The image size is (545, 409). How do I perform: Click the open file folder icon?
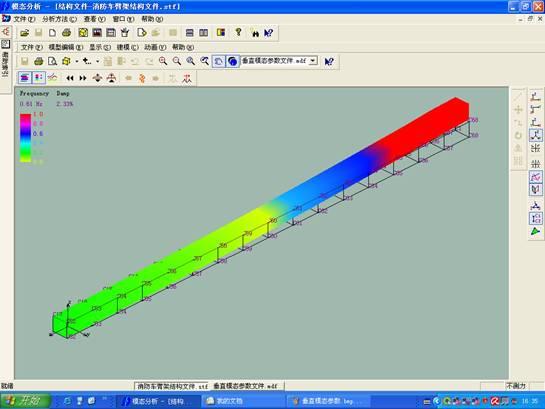tap(24, 33)
